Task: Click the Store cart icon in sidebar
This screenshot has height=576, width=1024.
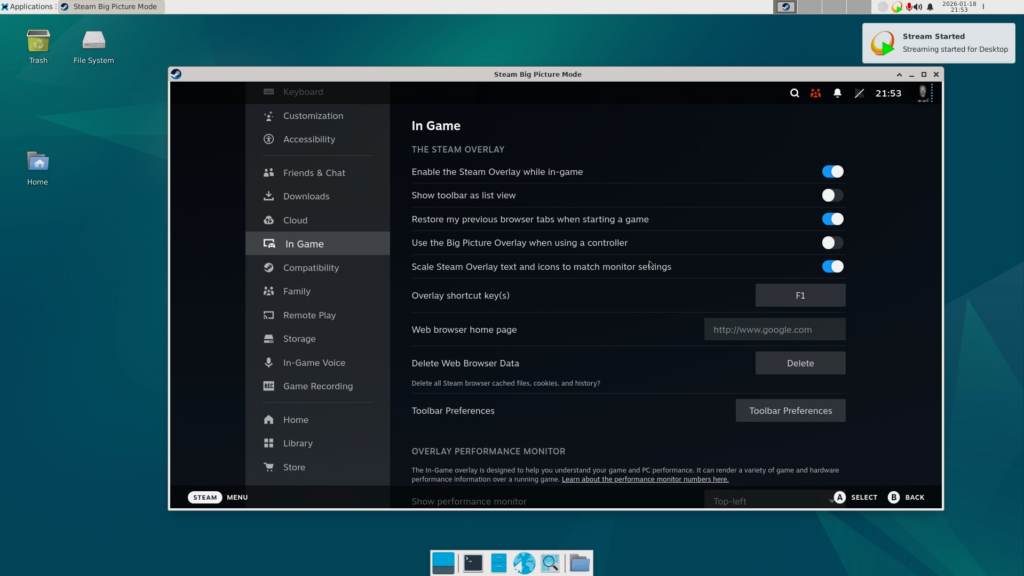Action: pos(268,467)
